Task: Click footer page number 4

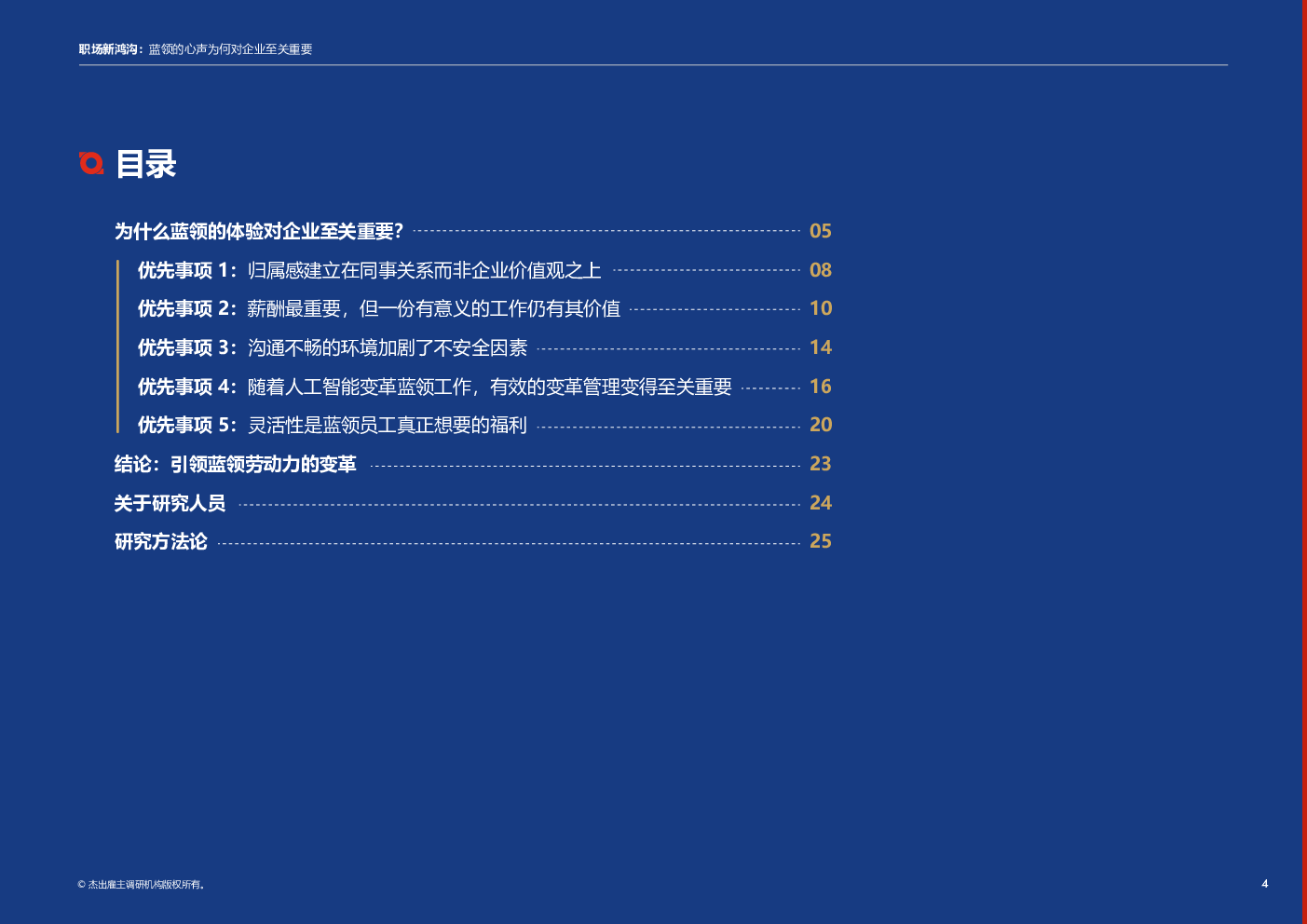Action: (x=1264, y=884)
